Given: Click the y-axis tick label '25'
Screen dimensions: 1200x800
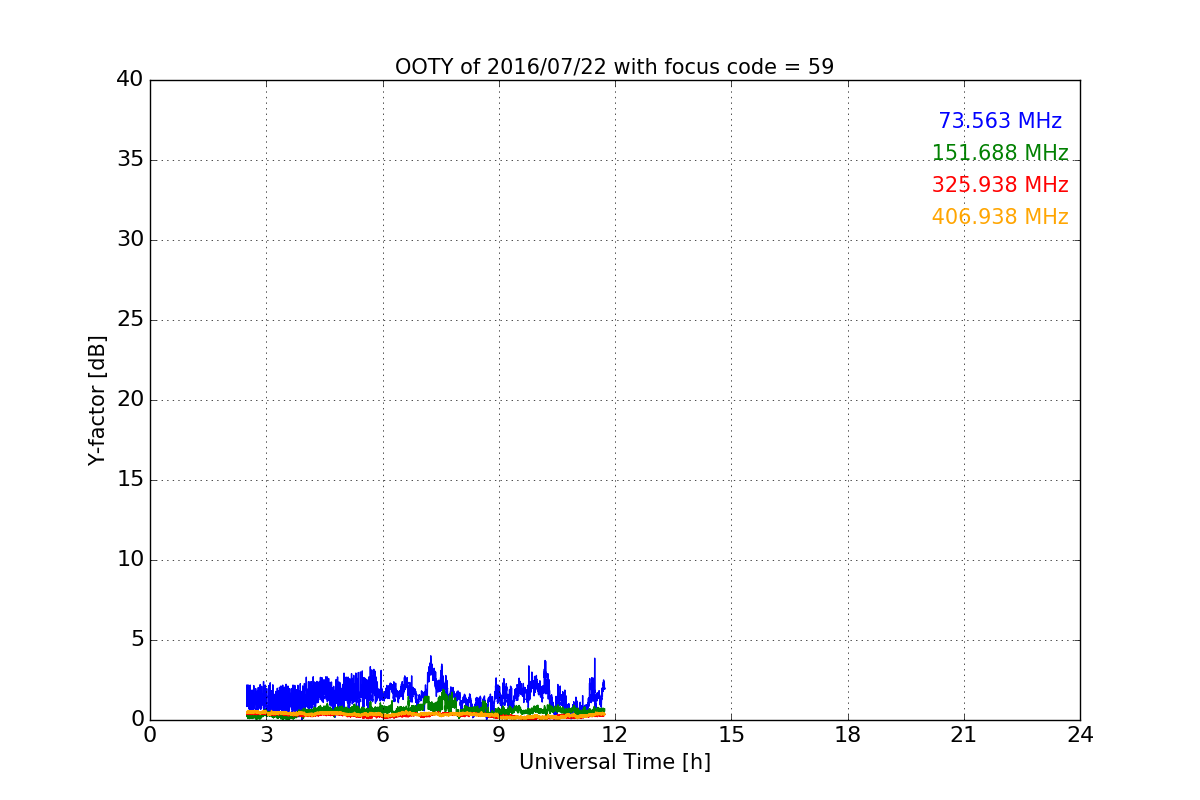Looking at the screenshot, I should [x=130, y=319].
